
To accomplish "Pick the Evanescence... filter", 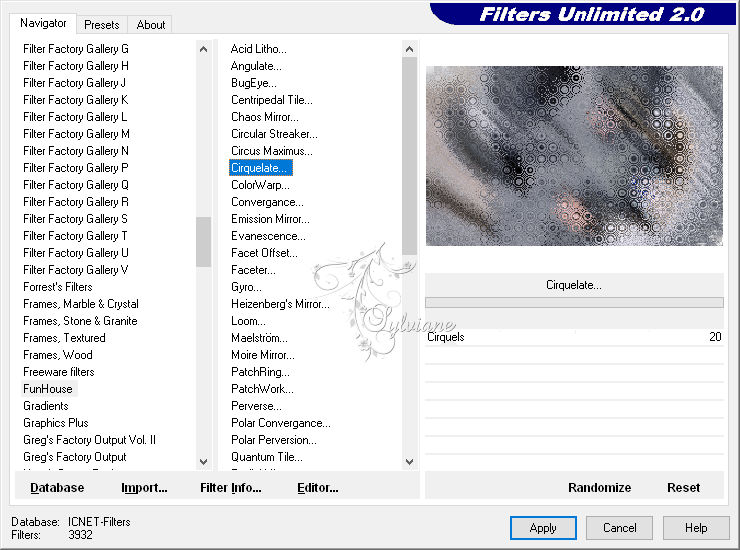I will (268, 236).
